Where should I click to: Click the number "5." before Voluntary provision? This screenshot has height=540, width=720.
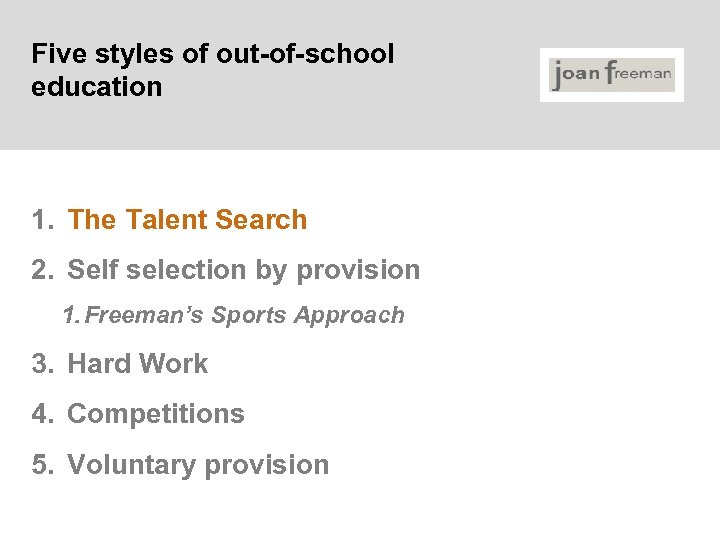point(42,465)
